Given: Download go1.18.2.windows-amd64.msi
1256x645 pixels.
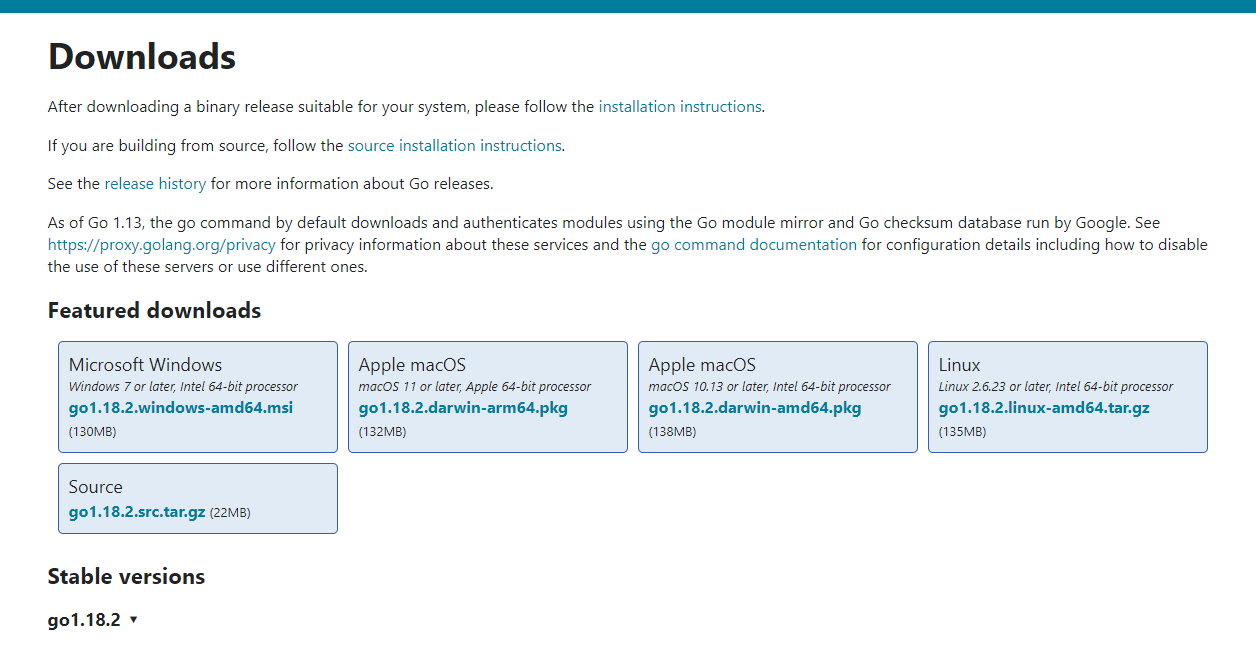Looking at the screenshot, I should [x=181, y=408].
